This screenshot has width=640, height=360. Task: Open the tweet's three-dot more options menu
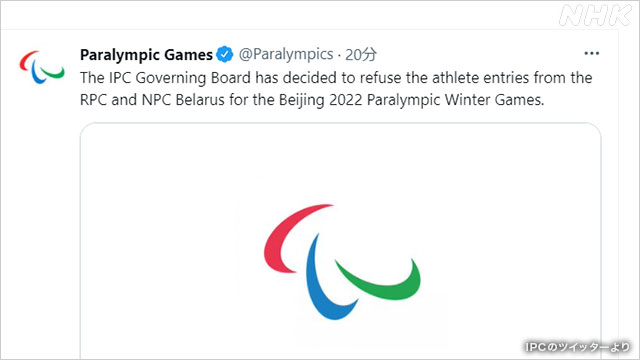(x=591, y=53)
